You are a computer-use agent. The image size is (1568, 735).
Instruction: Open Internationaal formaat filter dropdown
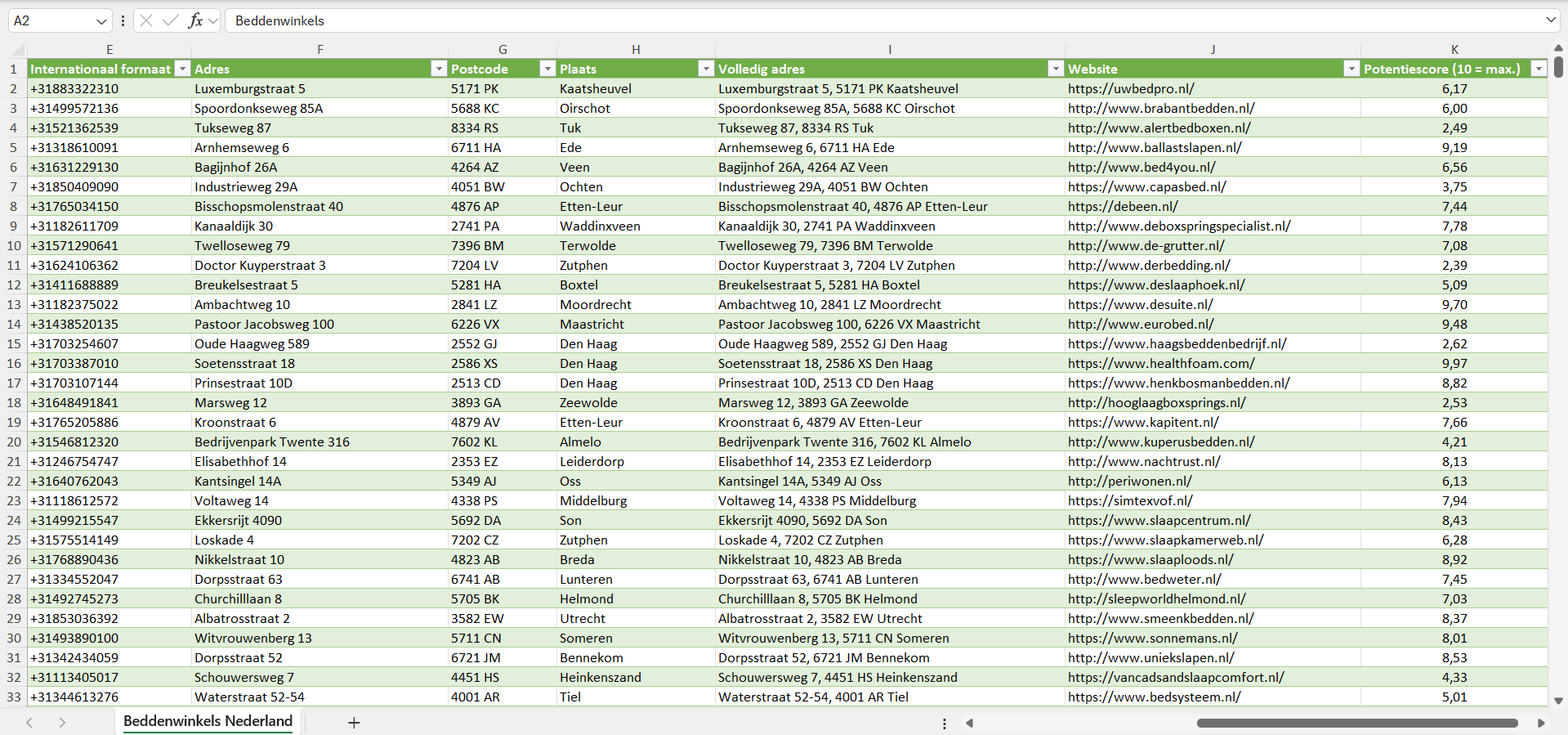[x=183, y=69]
